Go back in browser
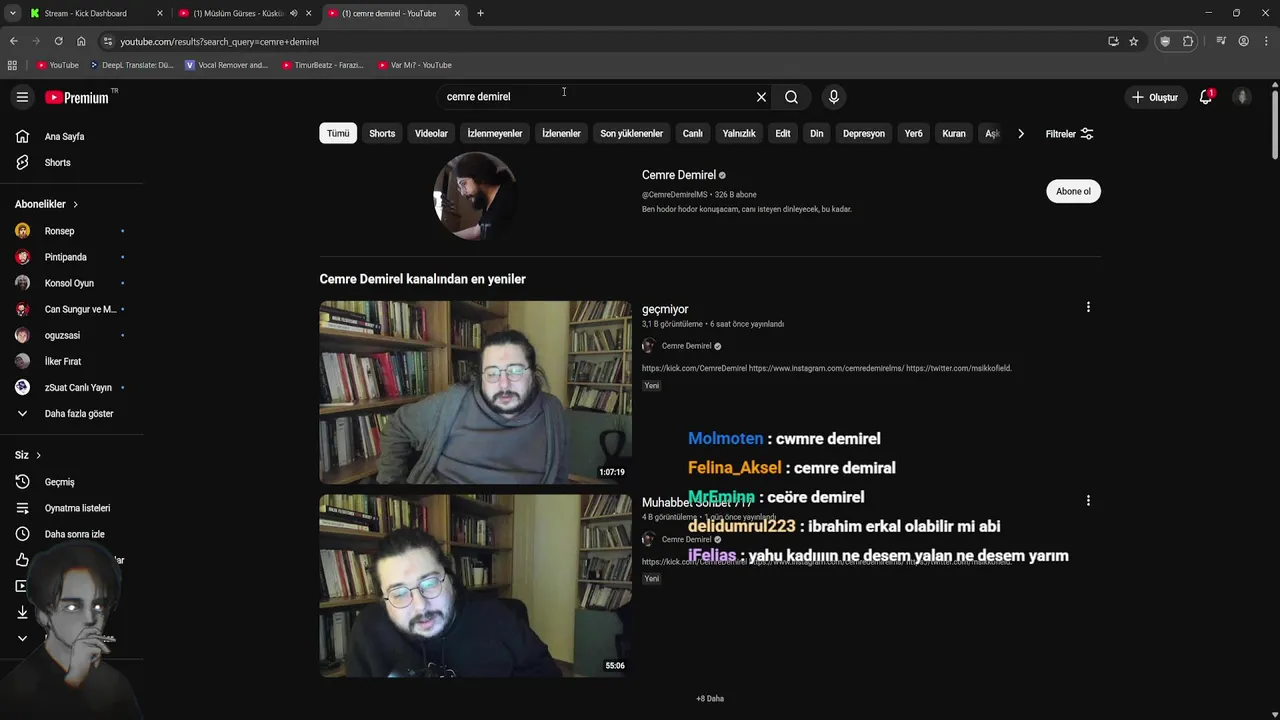This screenshot has height=720, width=1280. [x=13, y=41]
